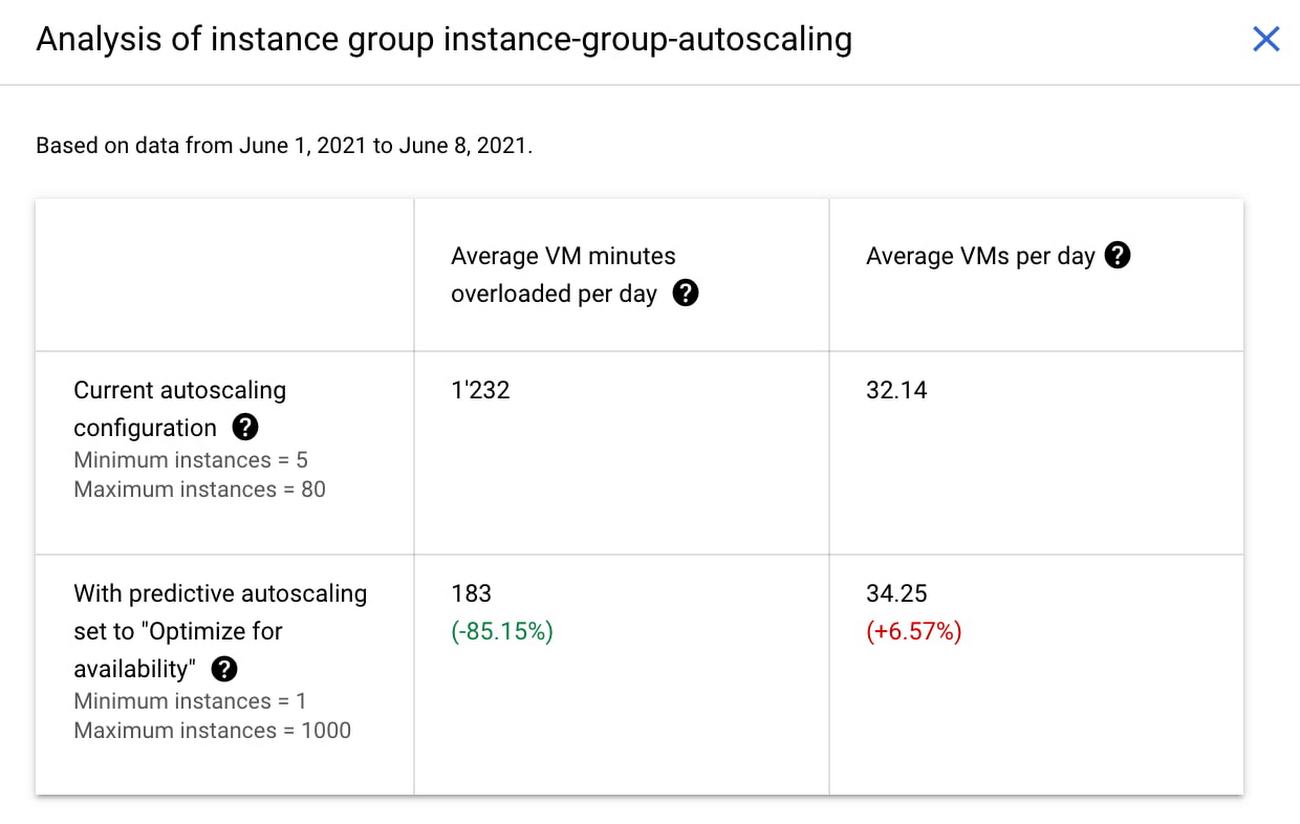Click the red +6.57% change indicator
The width and height of the screenshot is (1300, 824).
pos(913,632)
